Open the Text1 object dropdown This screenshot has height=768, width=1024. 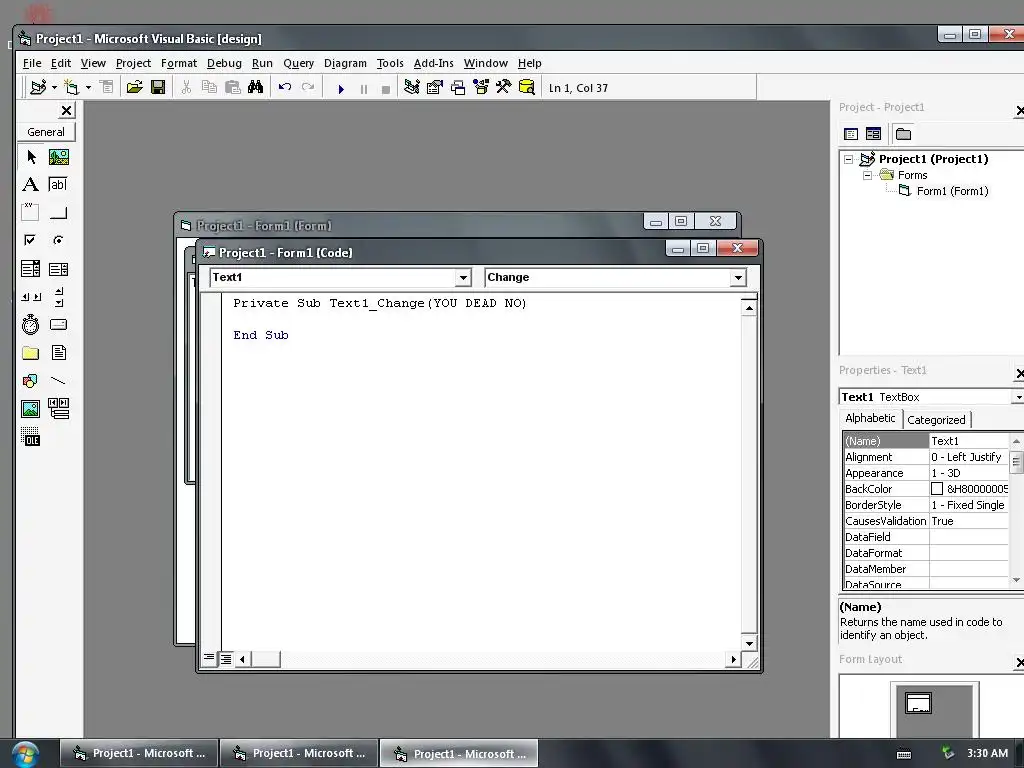463,278
